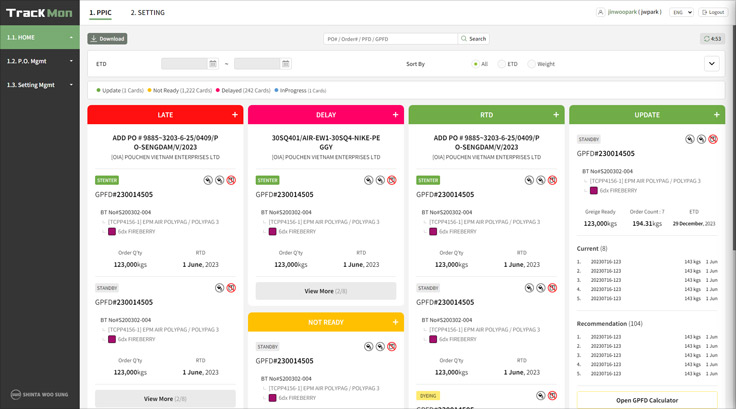Viewport: 736px width, 409px height.
Task: Select the ETD sort radio button
Action: coord(502,64)
